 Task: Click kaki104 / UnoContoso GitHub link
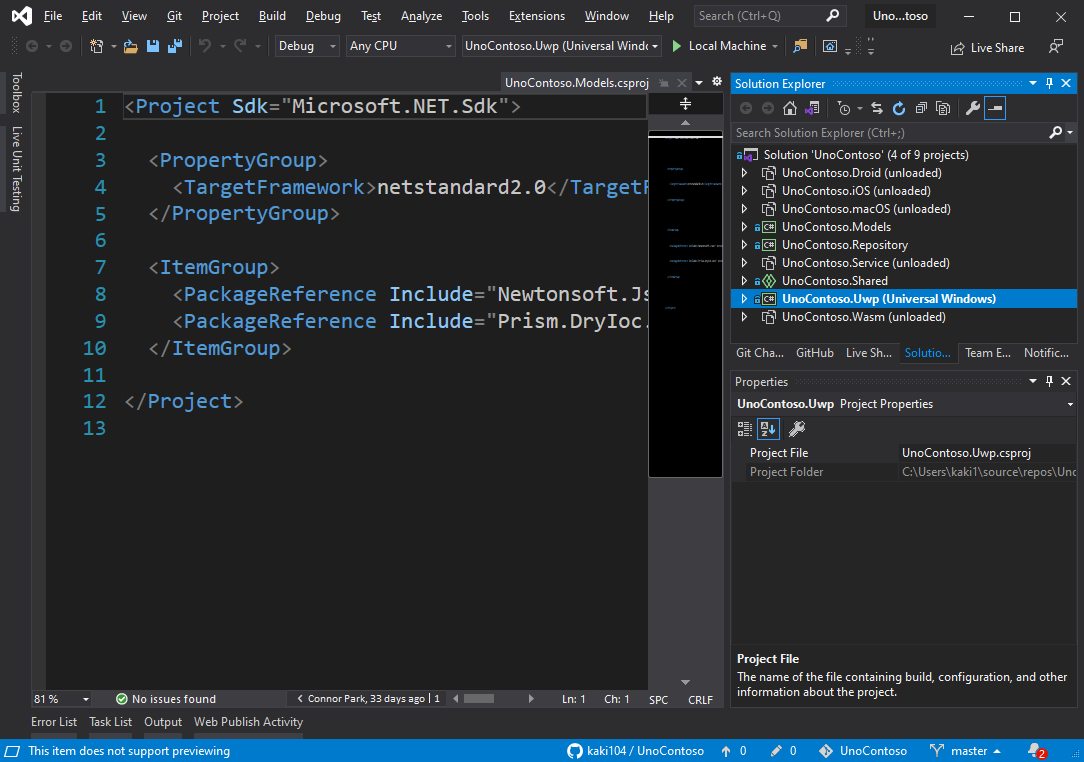635,750
